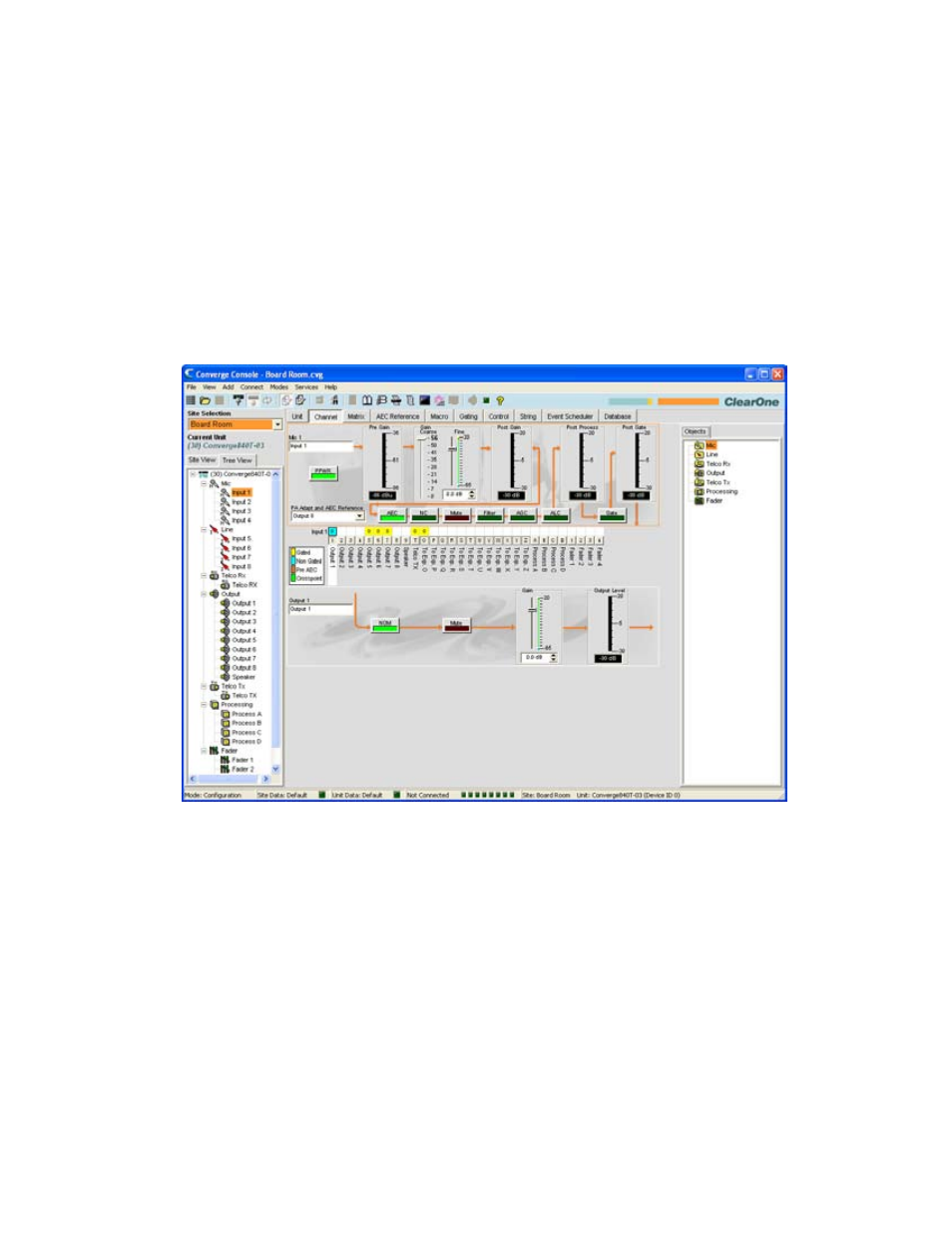
Task: Toggle the input channel Mute button
Action: coord(456,515)
